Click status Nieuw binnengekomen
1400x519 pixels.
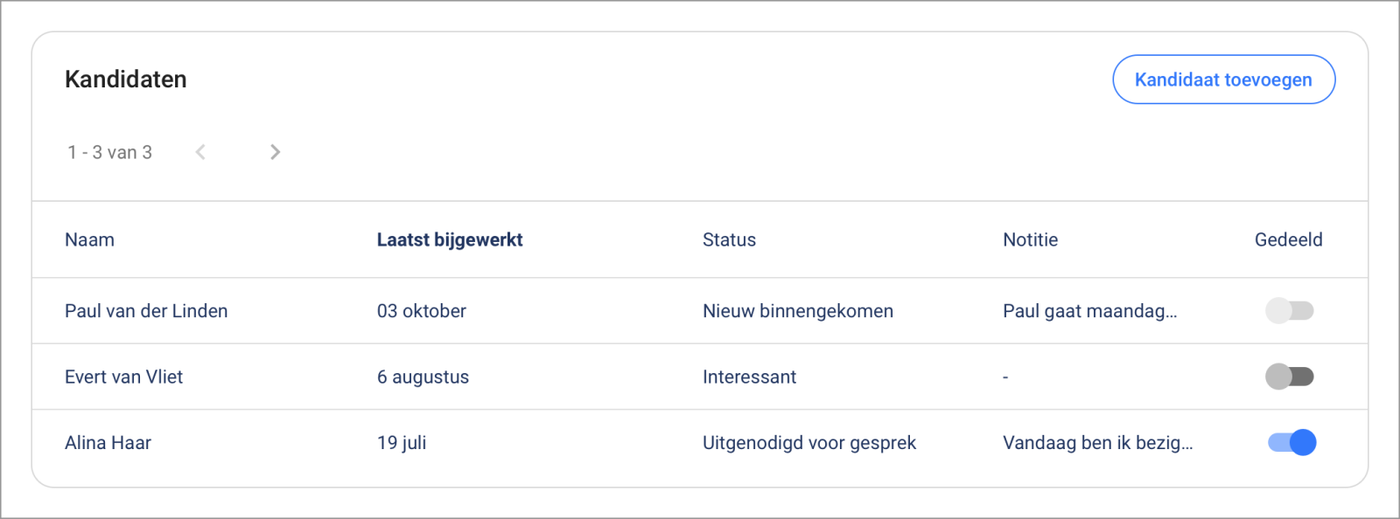click(798, 311)
